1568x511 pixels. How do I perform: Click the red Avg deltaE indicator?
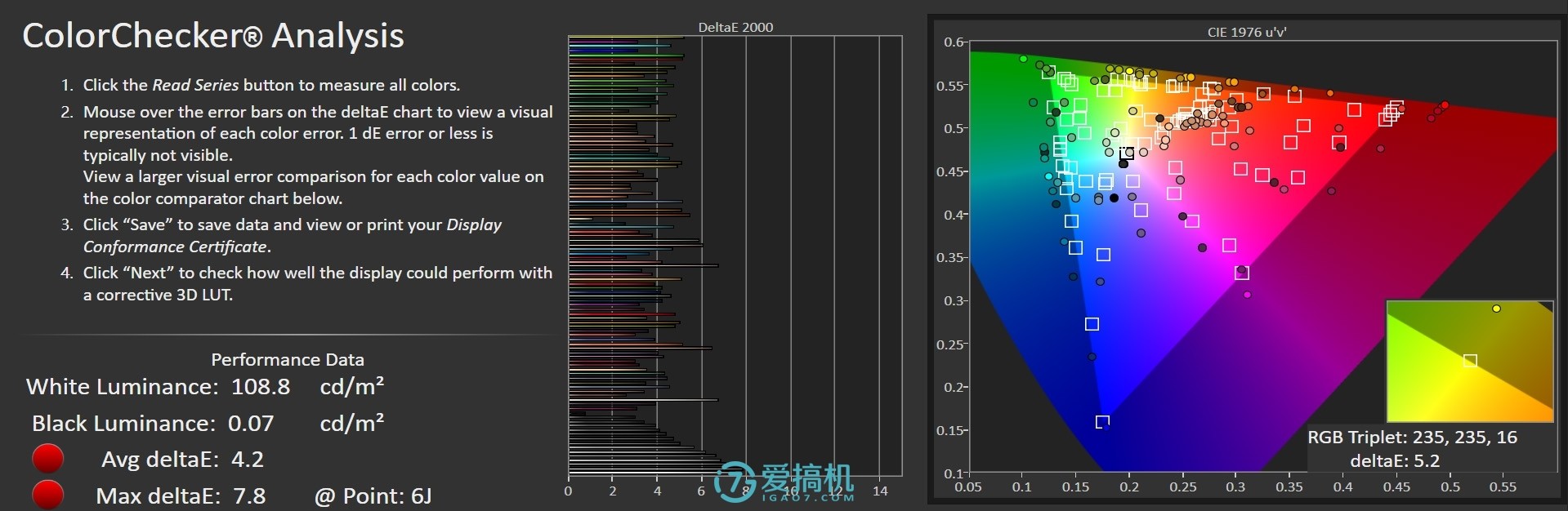coord(47,459)
